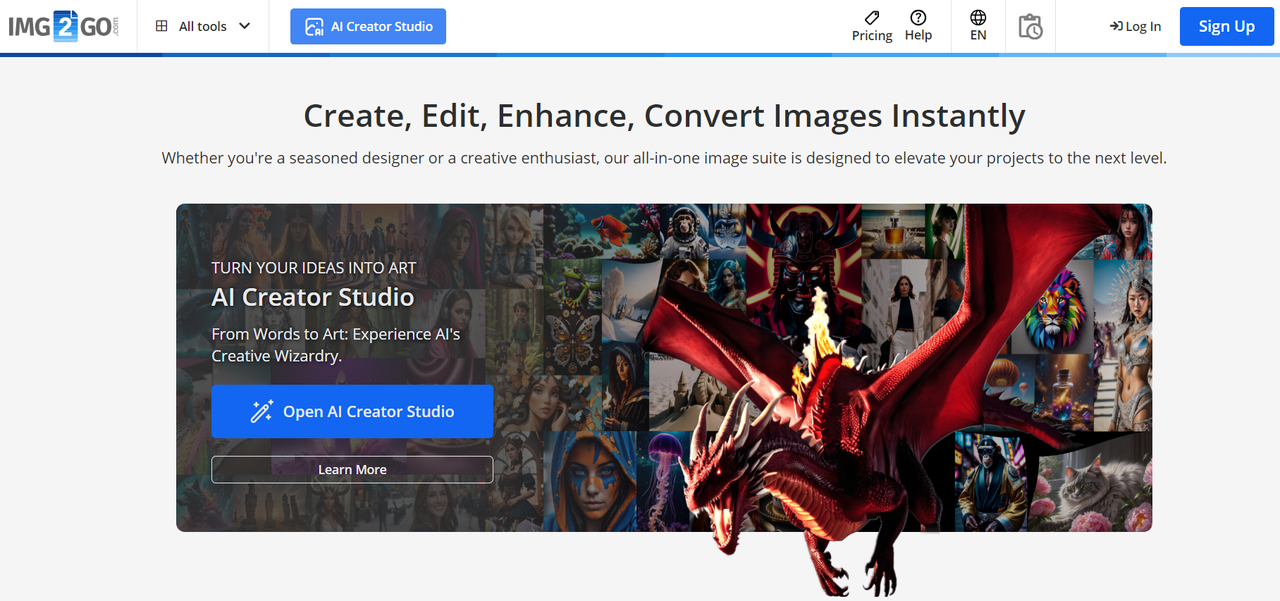Open the clipboard history clock icon
Screen dimensions: 1280x601
[x=1030, y=26]
